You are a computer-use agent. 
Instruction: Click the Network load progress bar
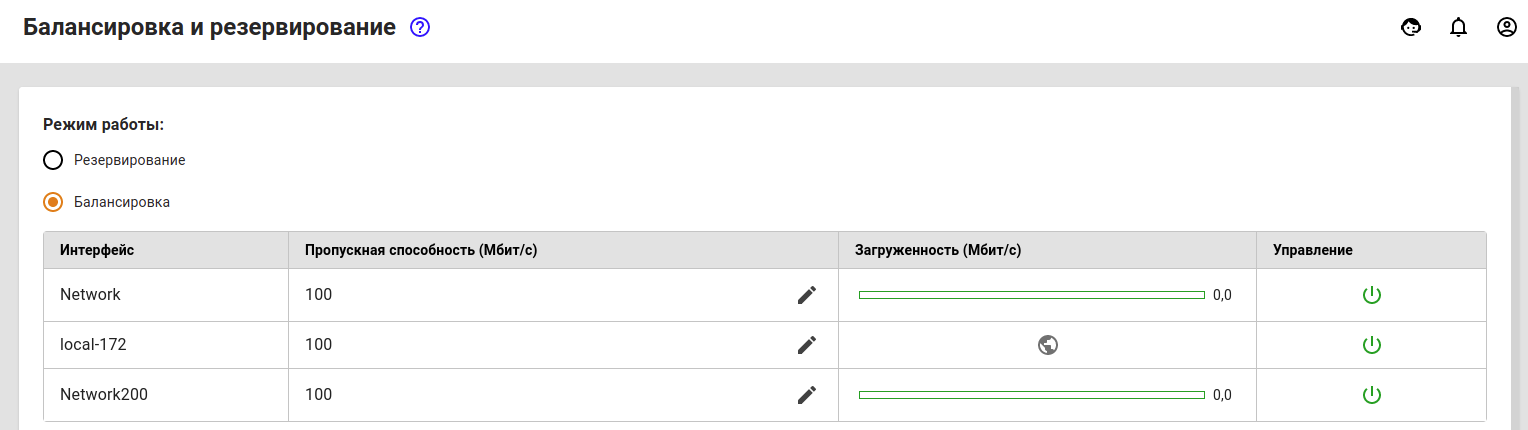coord(1032,295)
